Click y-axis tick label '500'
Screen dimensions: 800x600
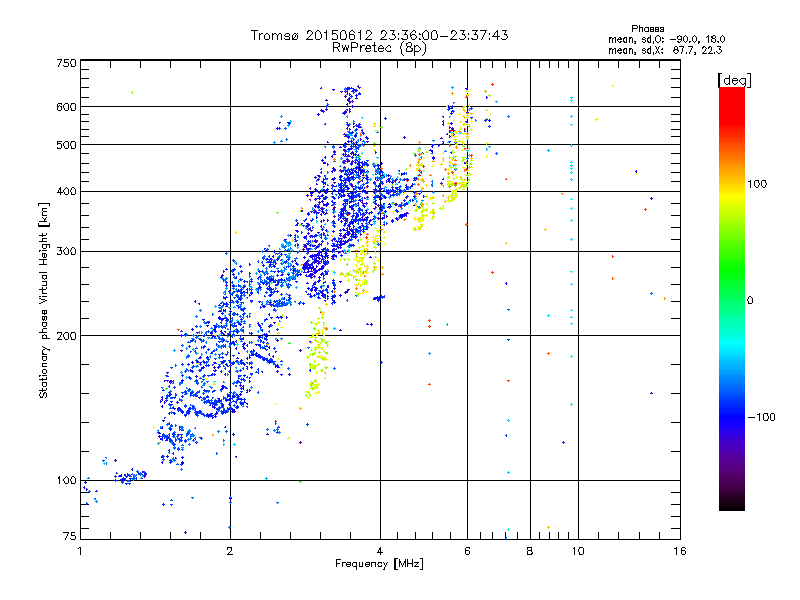(x=66, y=145)
